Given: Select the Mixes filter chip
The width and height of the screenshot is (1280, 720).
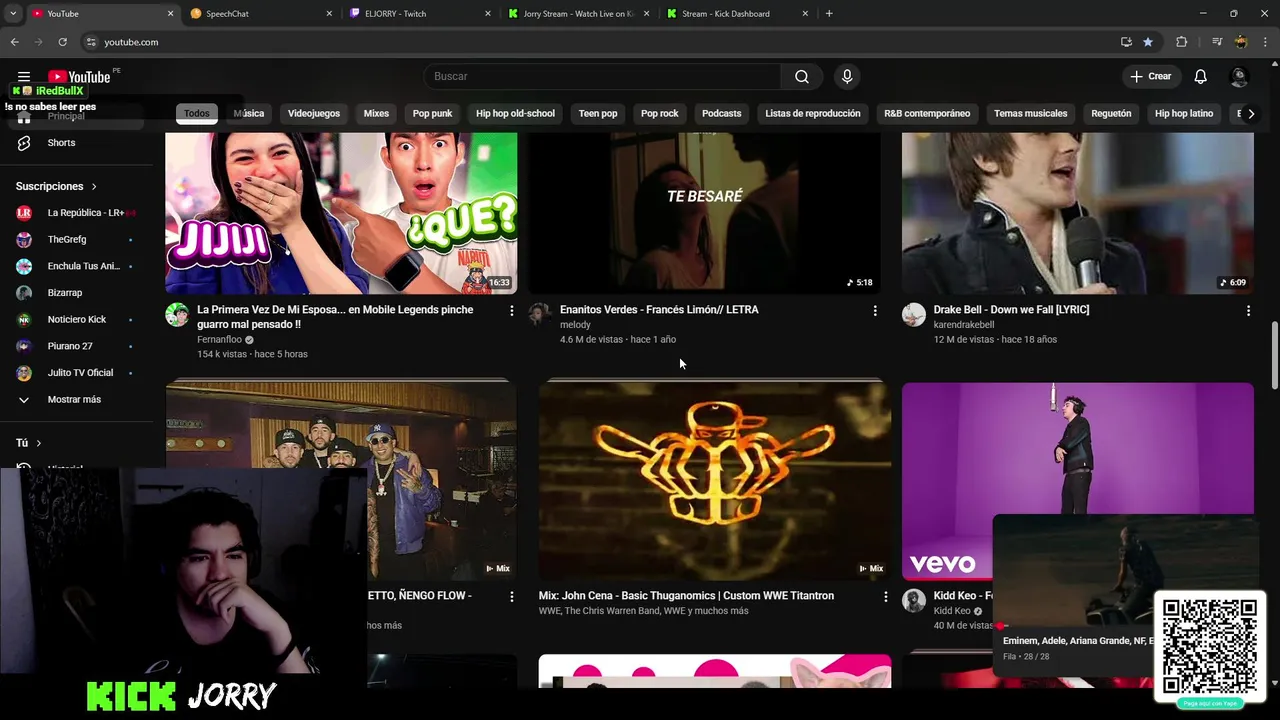Looking at the screenshot, I should point(376,113).
